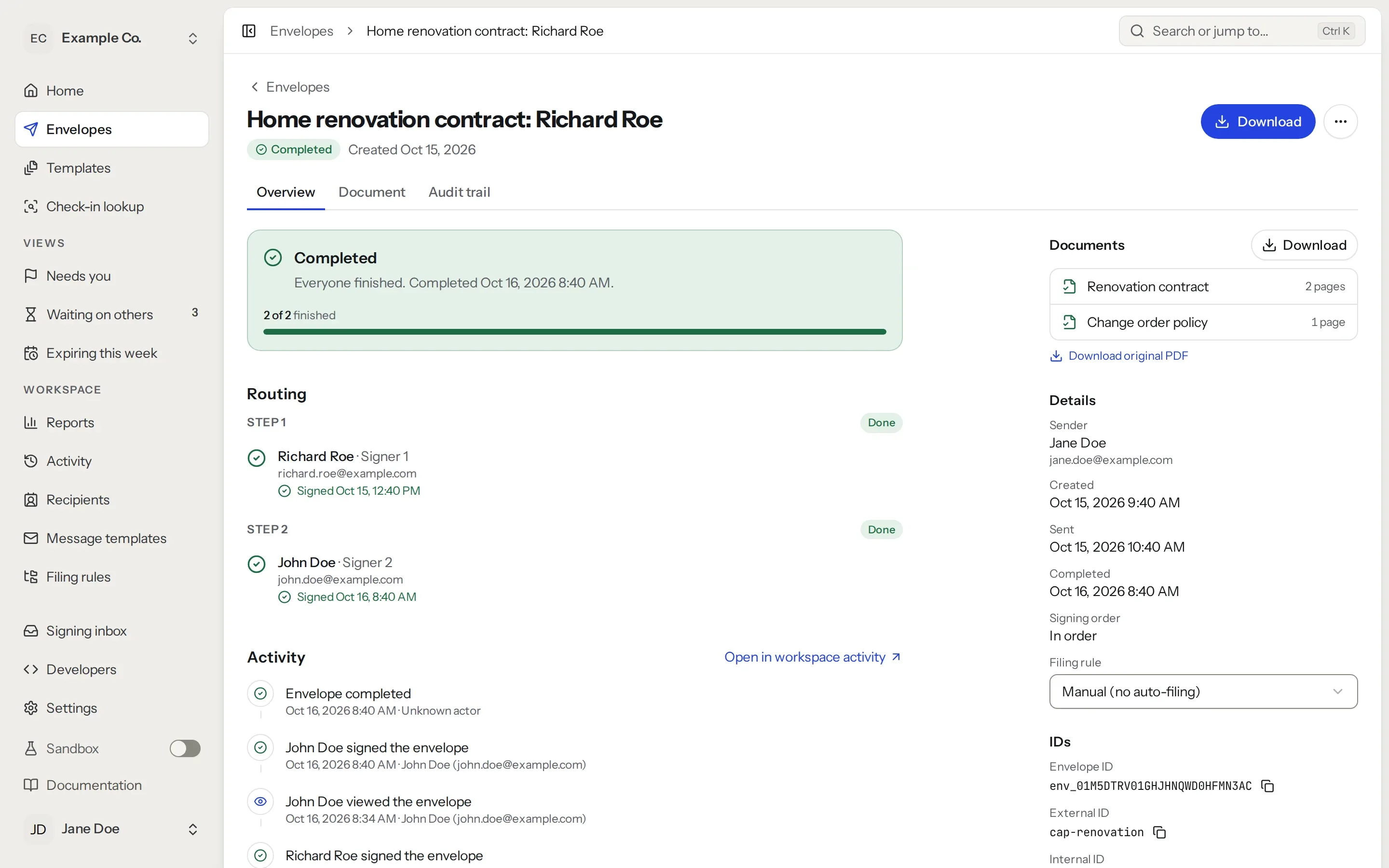Switch to the Document tab
The height and width of the screenshot is (868, 1389).
tap(371, 192)
